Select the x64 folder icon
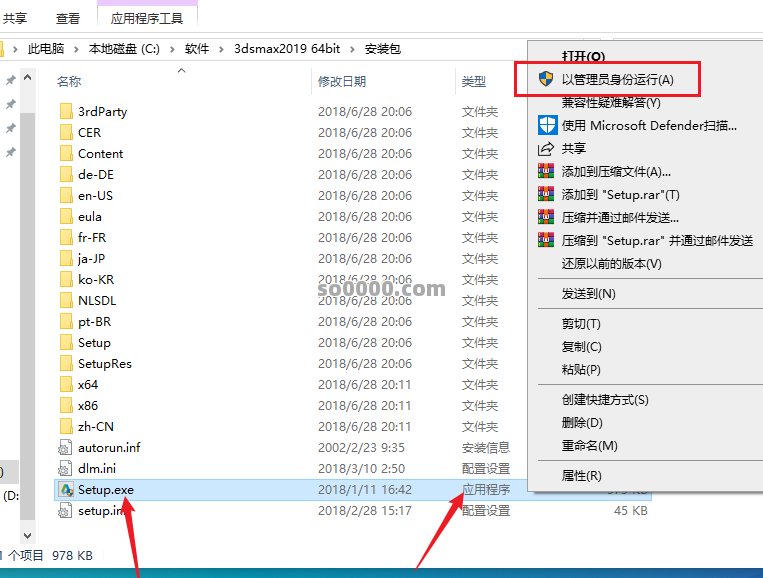Screen dimensions: 763x578 tap(66, 384)
